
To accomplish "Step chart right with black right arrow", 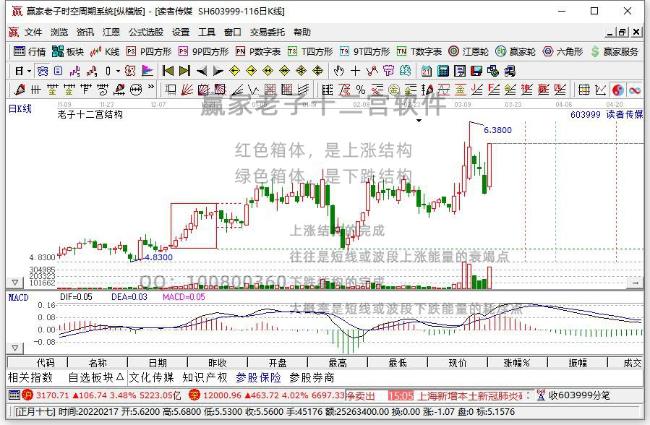I will click(218, 71).
